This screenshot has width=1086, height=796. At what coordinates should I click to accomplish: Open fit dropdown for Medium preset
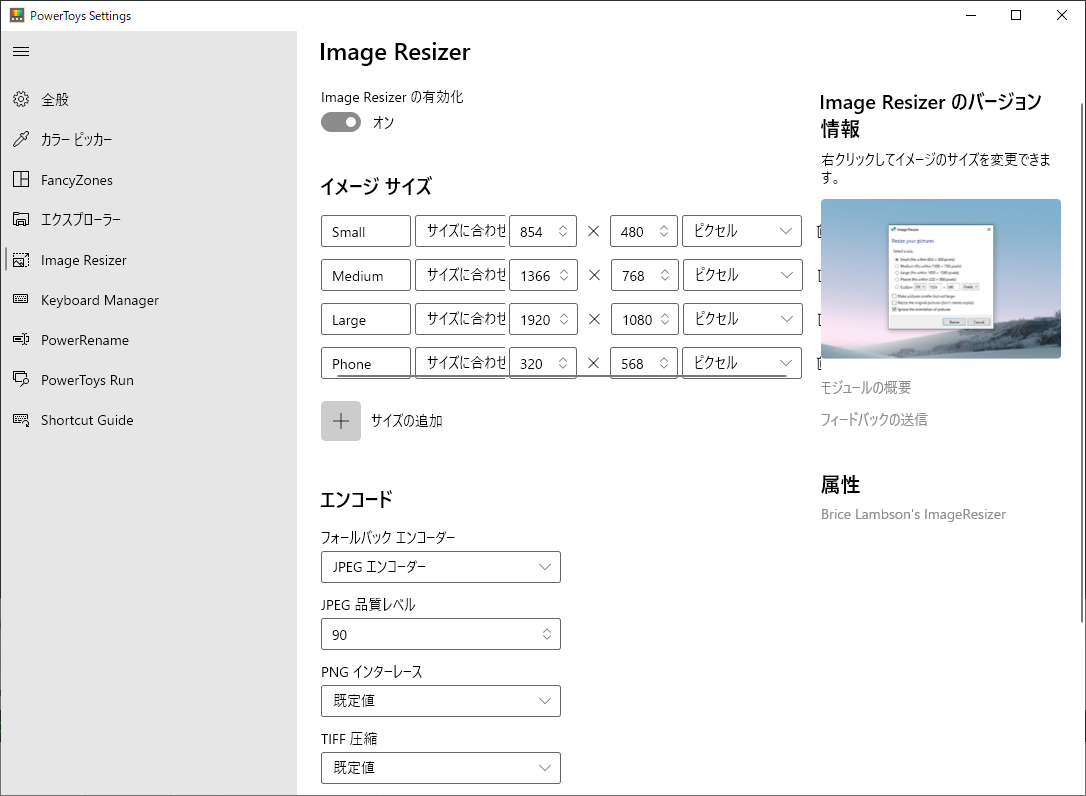coord(461,275)
